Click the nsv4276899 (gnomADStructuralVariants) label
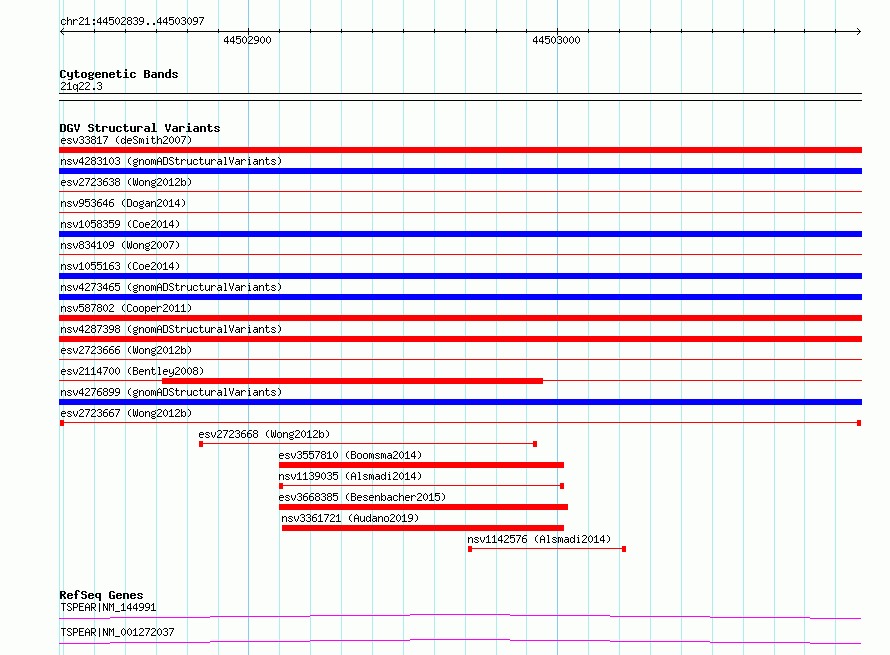This screenshot has width=890, height=655. pos(171,392)
